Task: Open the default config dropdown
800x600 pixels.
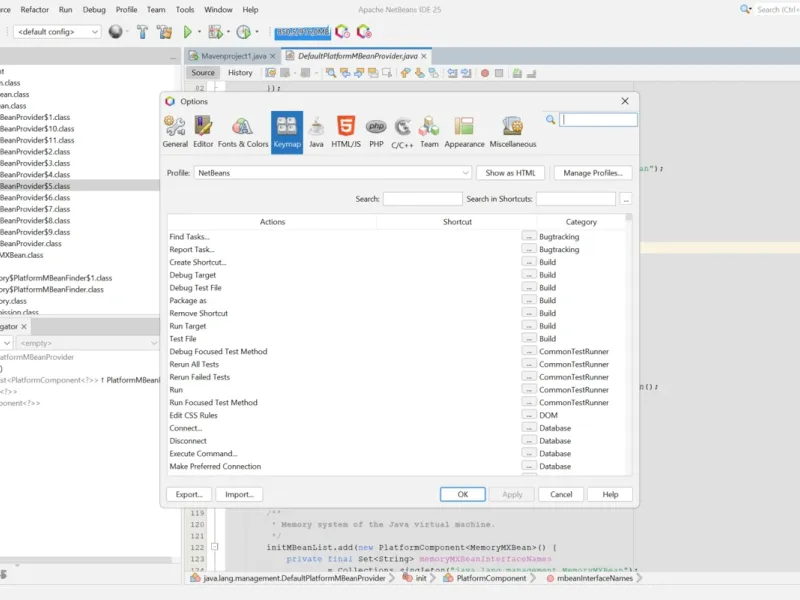Action: [57, 32]
